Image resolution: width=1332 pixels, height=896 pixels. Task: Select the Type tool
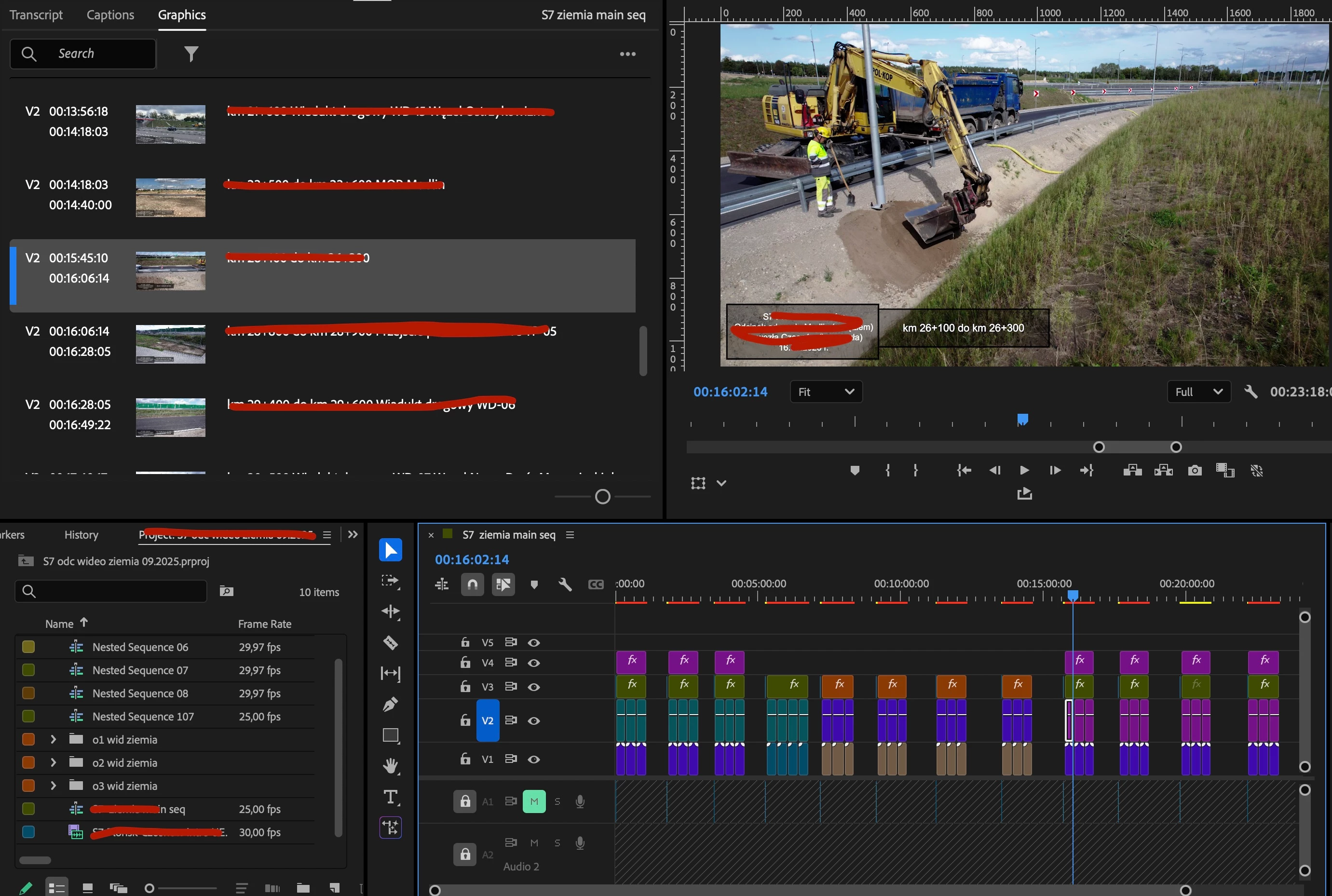point(390,797)
